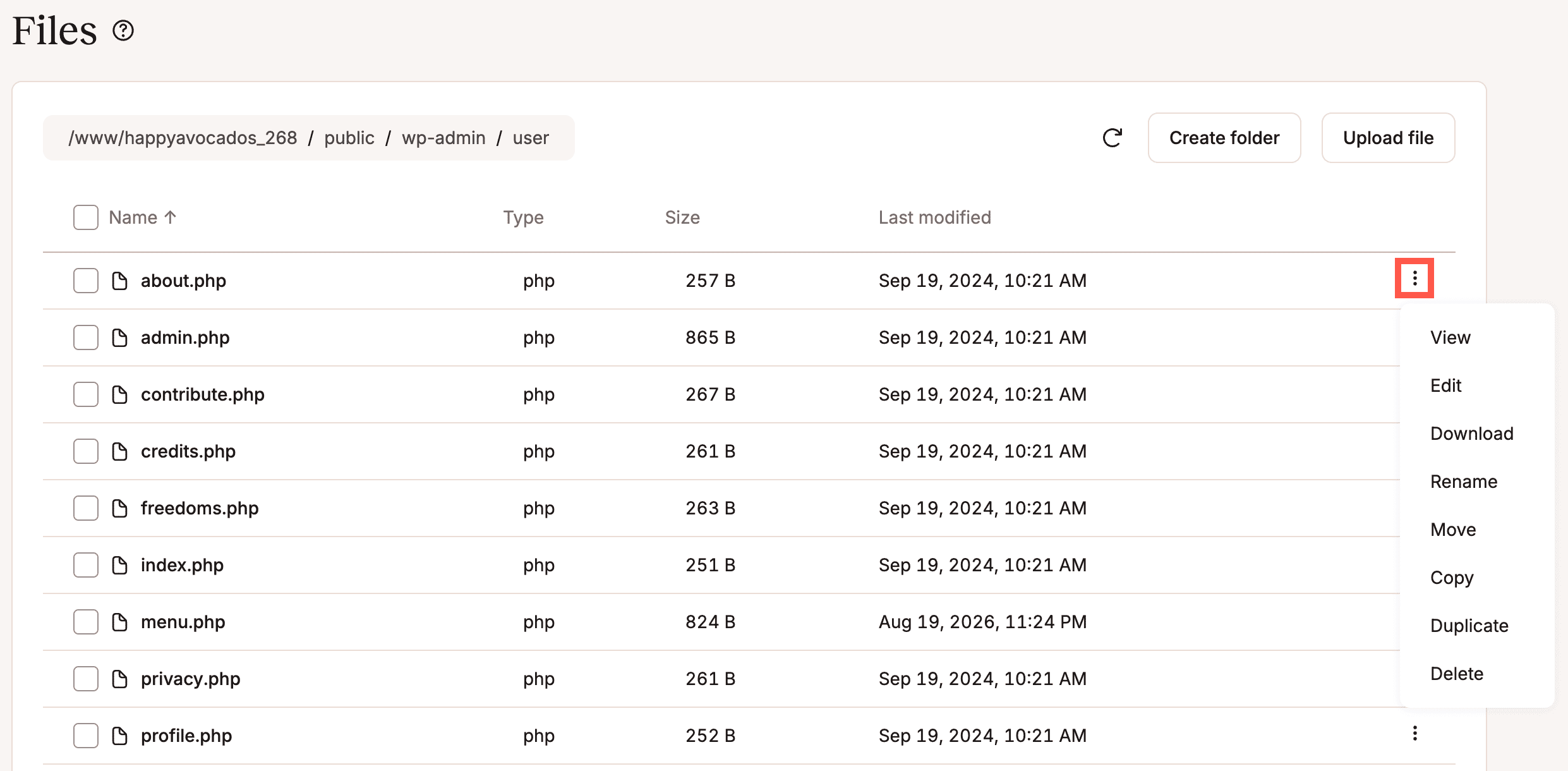Open the three-dot menu for about.php
The image size is (1568, 771).
(1414, 278)
